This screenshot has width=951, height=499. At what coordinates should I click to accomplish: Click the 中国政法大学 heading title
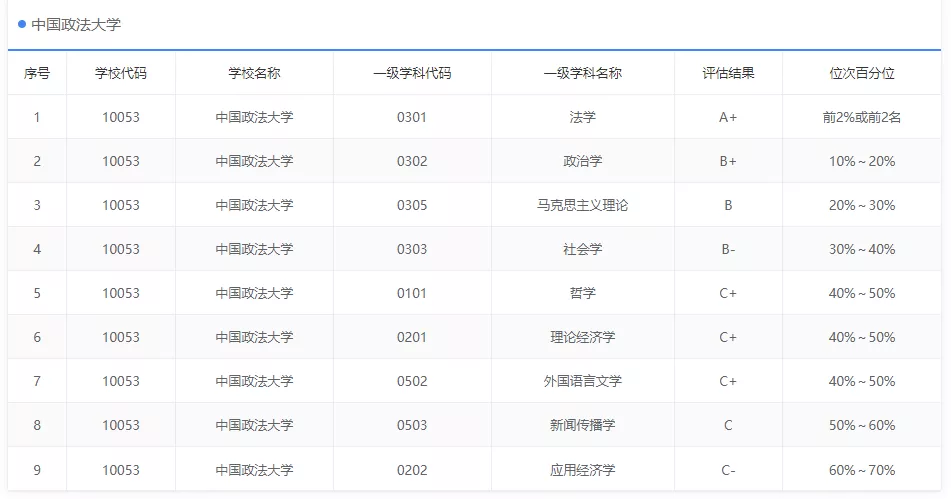pyautogui.click(x=76, y=25)
